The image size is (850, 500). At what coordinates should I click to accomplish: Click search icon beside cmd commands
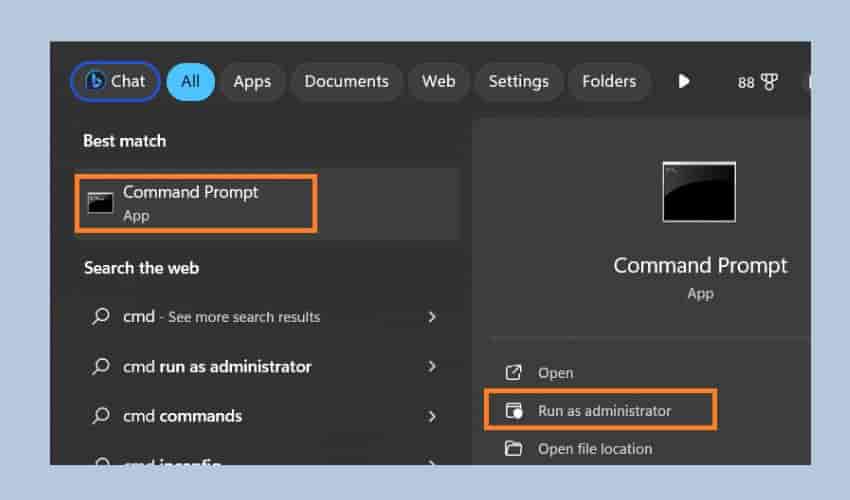[x=101, y=416]
